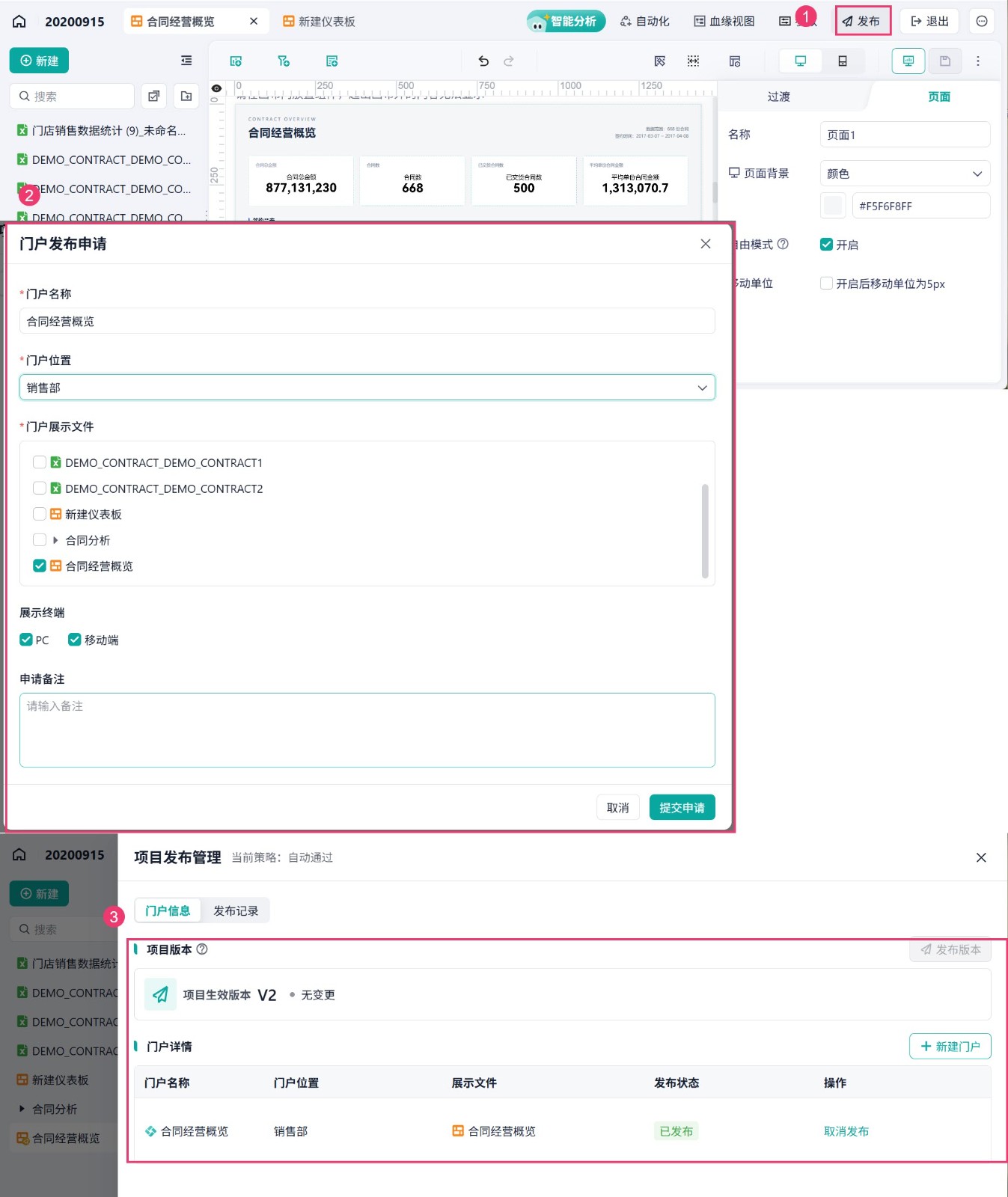Image resolution: width=1008 pixels, height=1197 pixels.
Task: Uncheck the 移动端 display terminal checkbox
Action: pos(75,640)
